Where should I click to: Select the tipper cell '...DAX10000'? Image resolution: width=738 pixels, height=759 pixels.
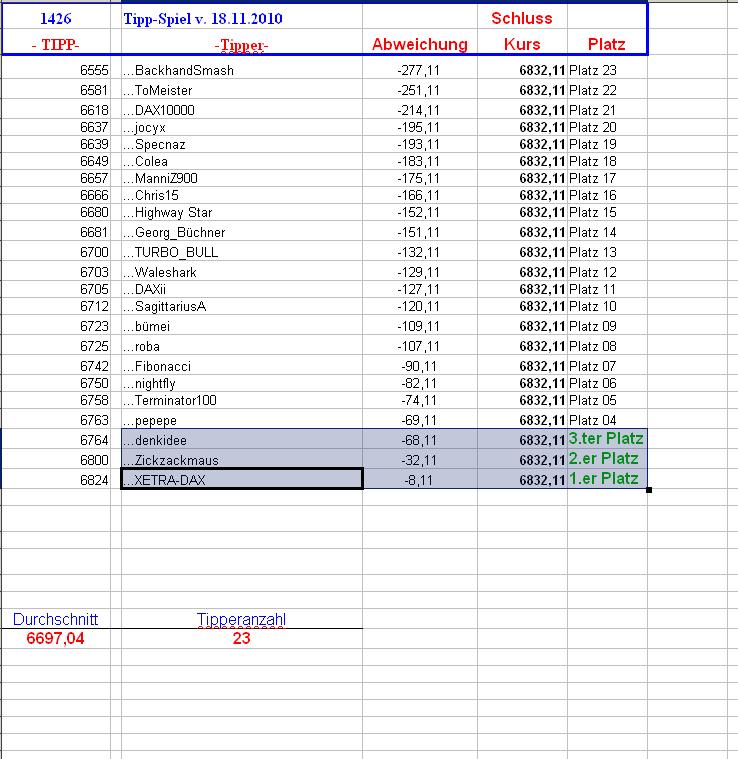241,110
